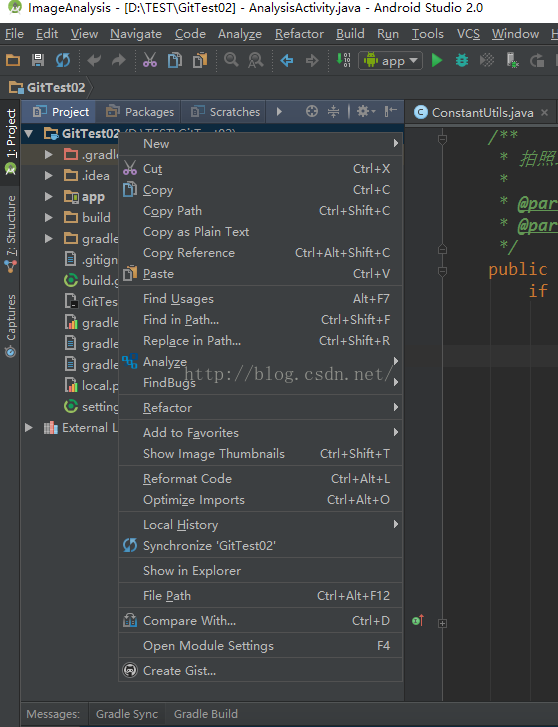Run the app with green play icon
Viewport: 558px width, 727px height.
pyautogui.click(x=436, y=60)
